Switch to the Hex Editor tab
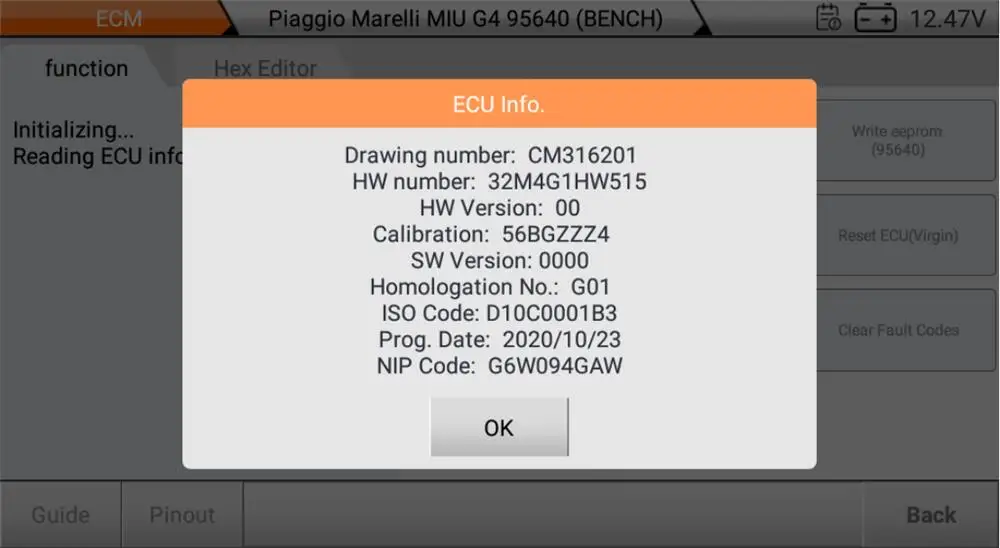 tap(265, 68)
